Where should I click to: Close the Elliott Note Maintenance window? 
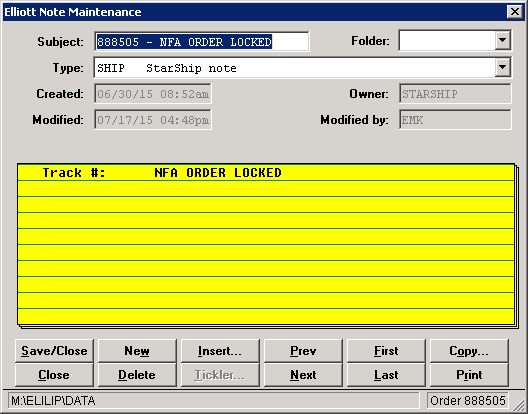coord(515,12)
